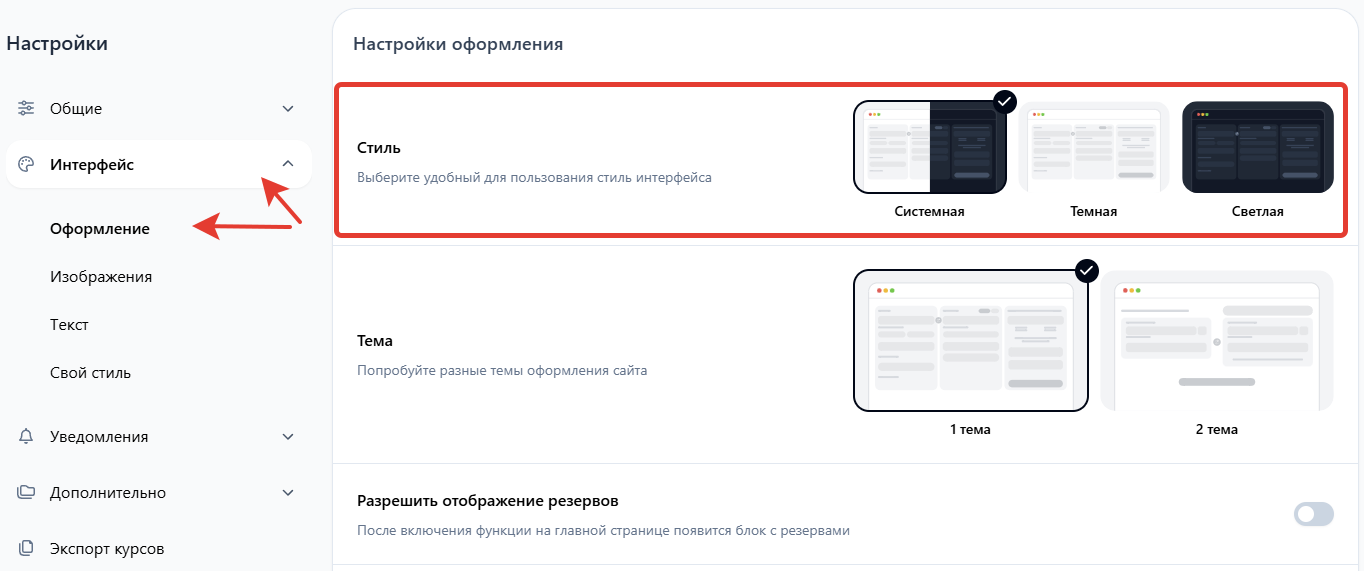Click the sliders icon beside Общие
The height and width of the screenshot is (571, 1364).
pyautogui.click(x=27, y=108)
